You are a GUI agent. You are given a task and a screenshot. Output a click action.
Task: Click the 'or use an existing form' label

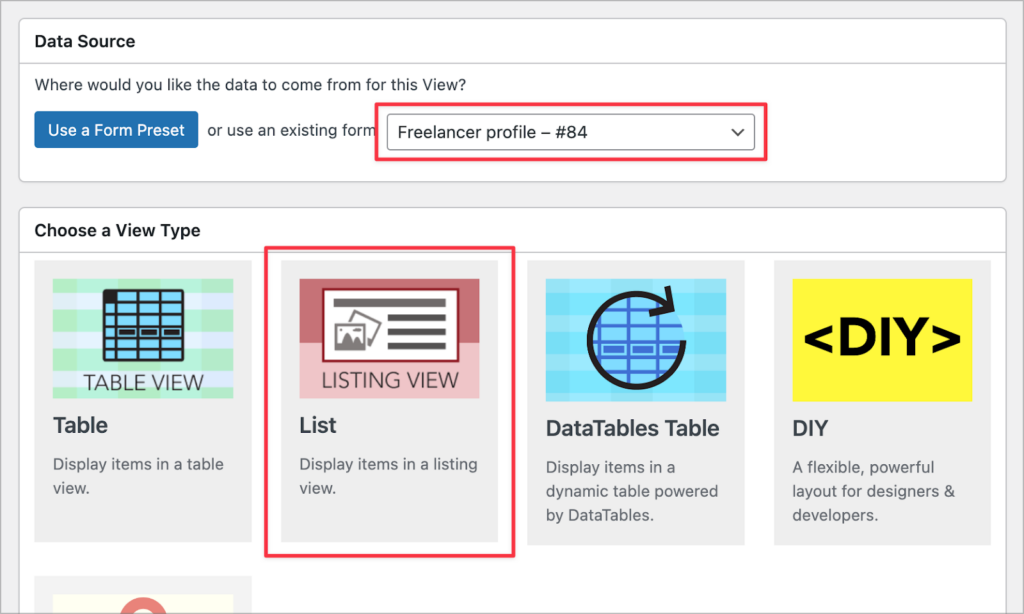(291, 130)
